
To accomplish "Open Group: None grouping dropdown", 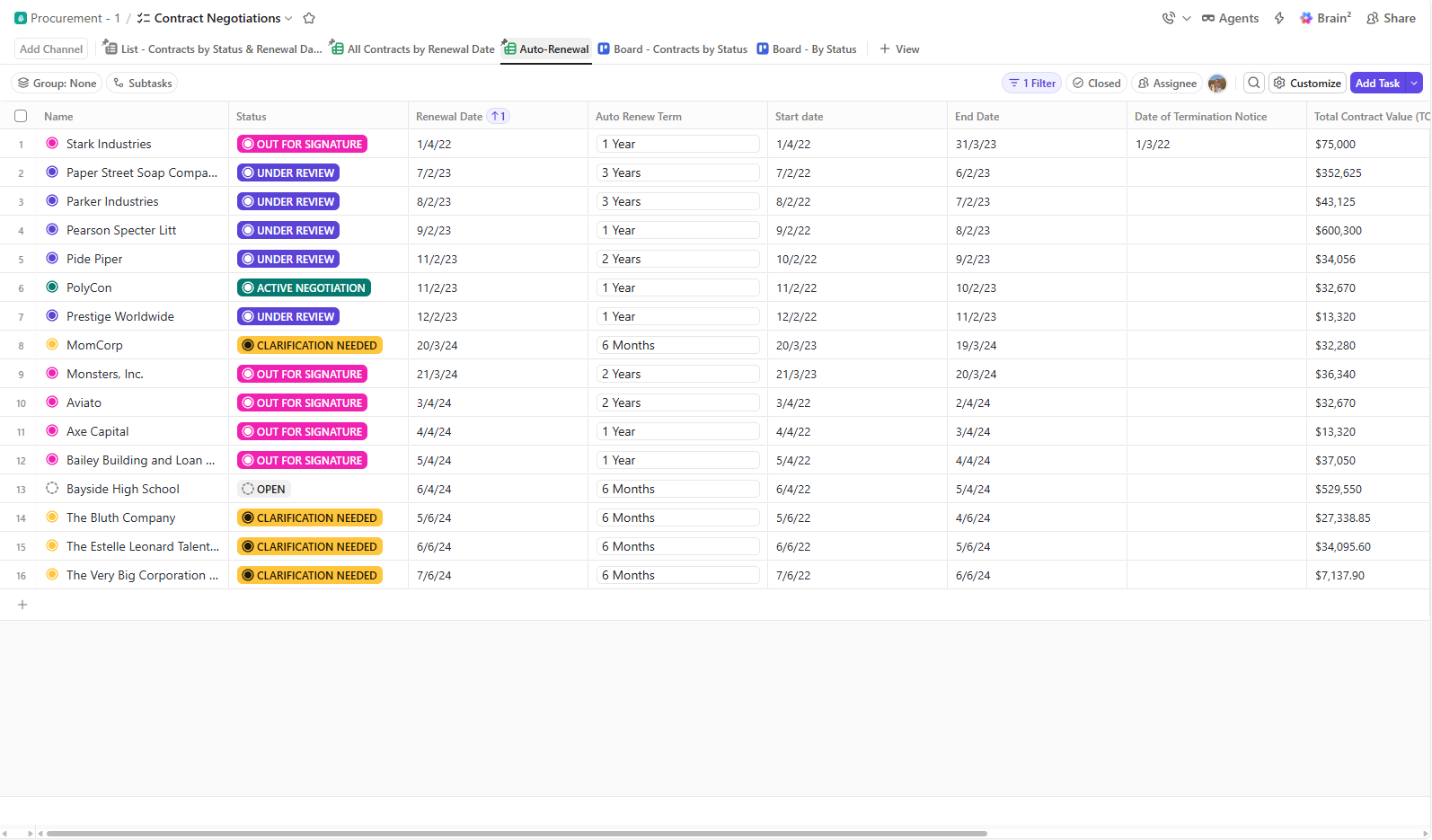I will 57,84.
